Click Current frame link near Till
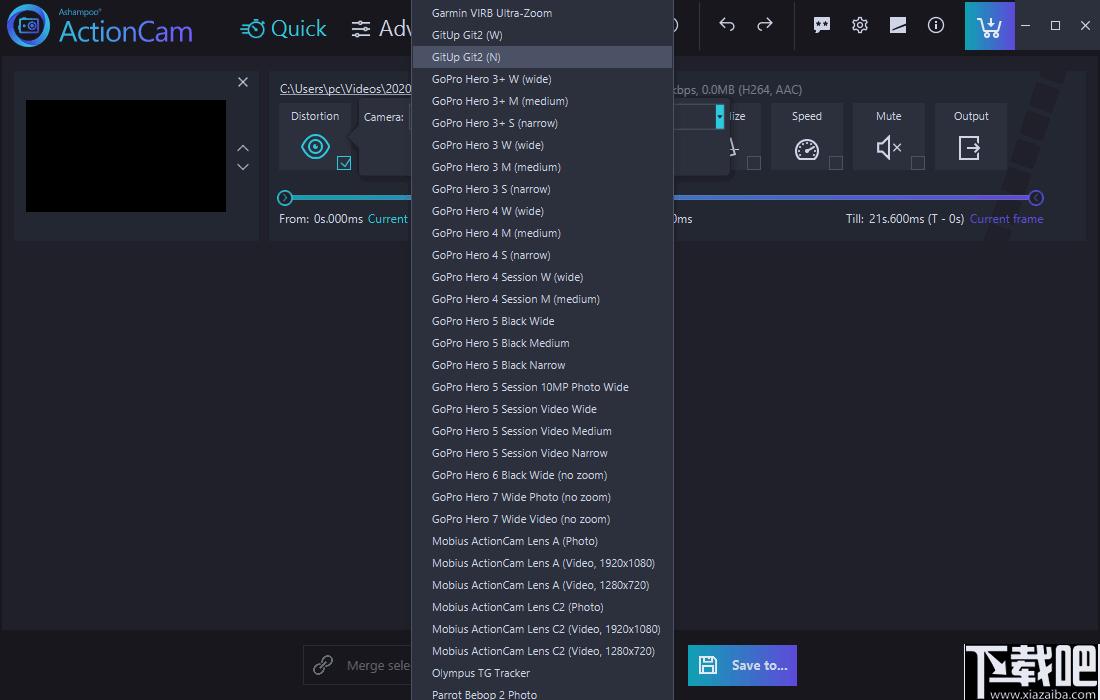The width and height of the screenshot is (1100, 700). [x=1006, y=219]
